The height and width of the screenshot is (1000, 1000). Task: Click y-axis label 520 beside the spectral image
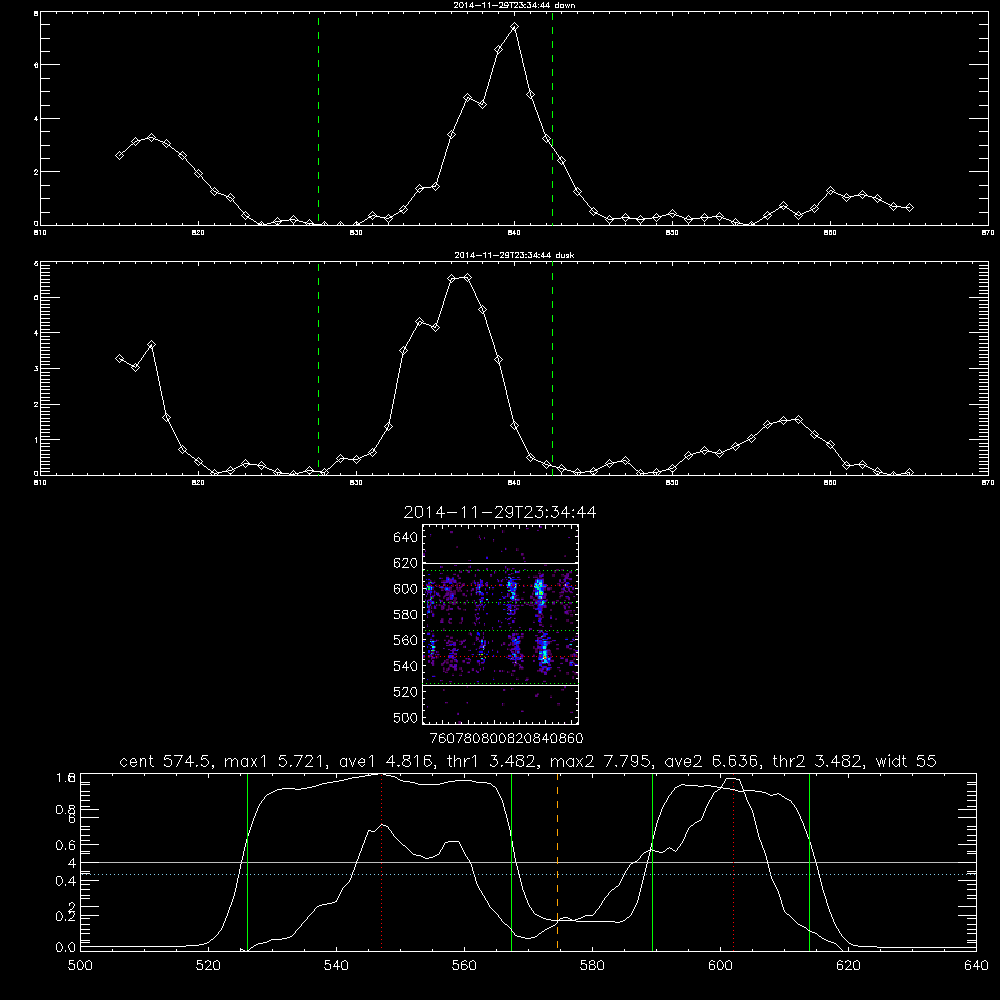(x=406, y=691)
